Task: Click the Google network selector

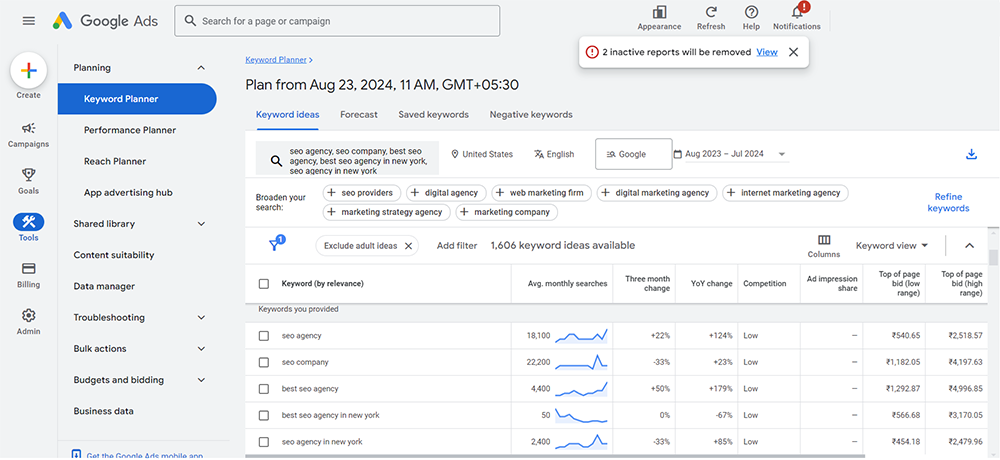Action: click(x=633, y=154)
